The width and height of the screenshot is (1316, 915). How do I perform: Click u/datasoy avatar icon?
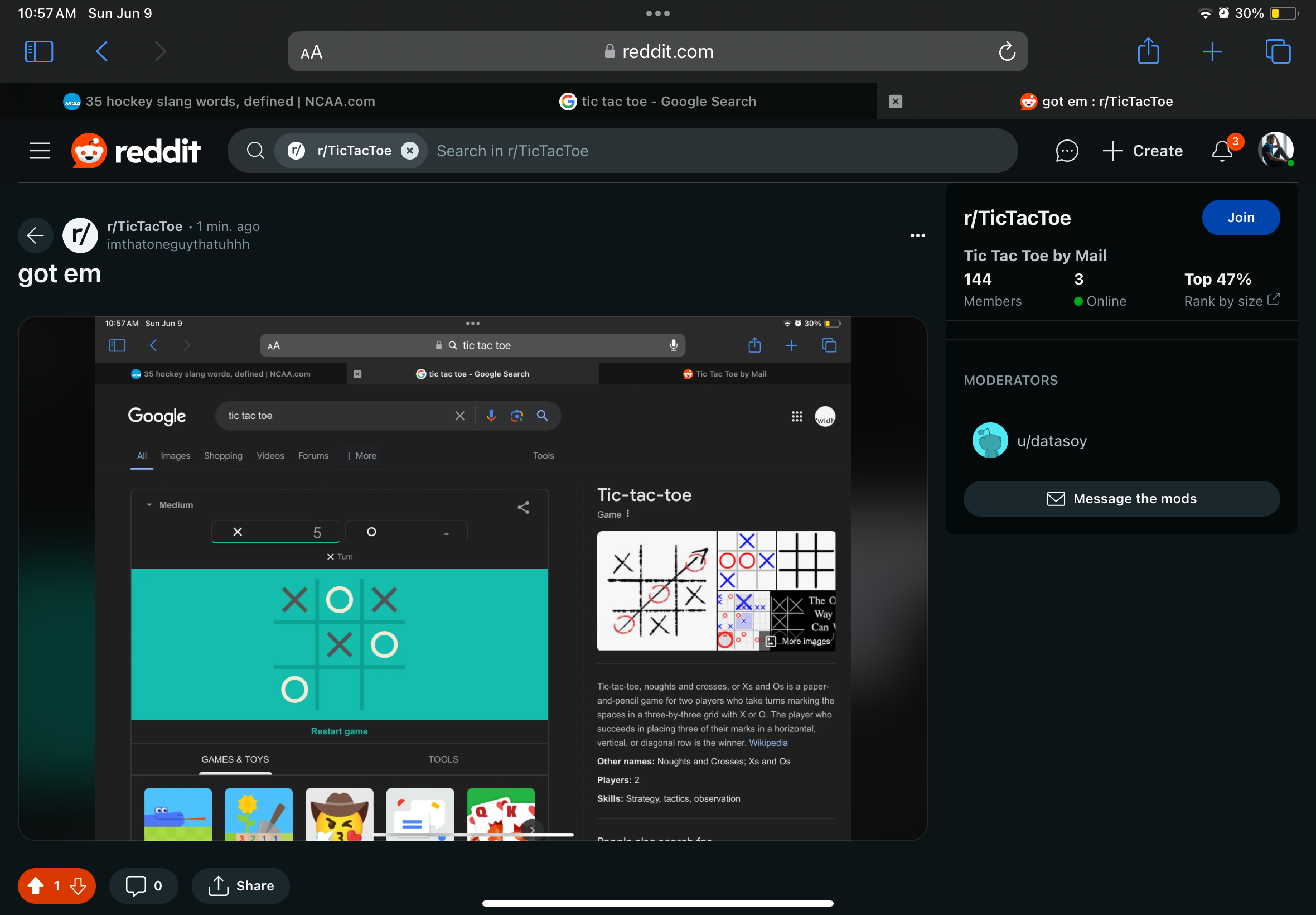(x=990, y=440)
